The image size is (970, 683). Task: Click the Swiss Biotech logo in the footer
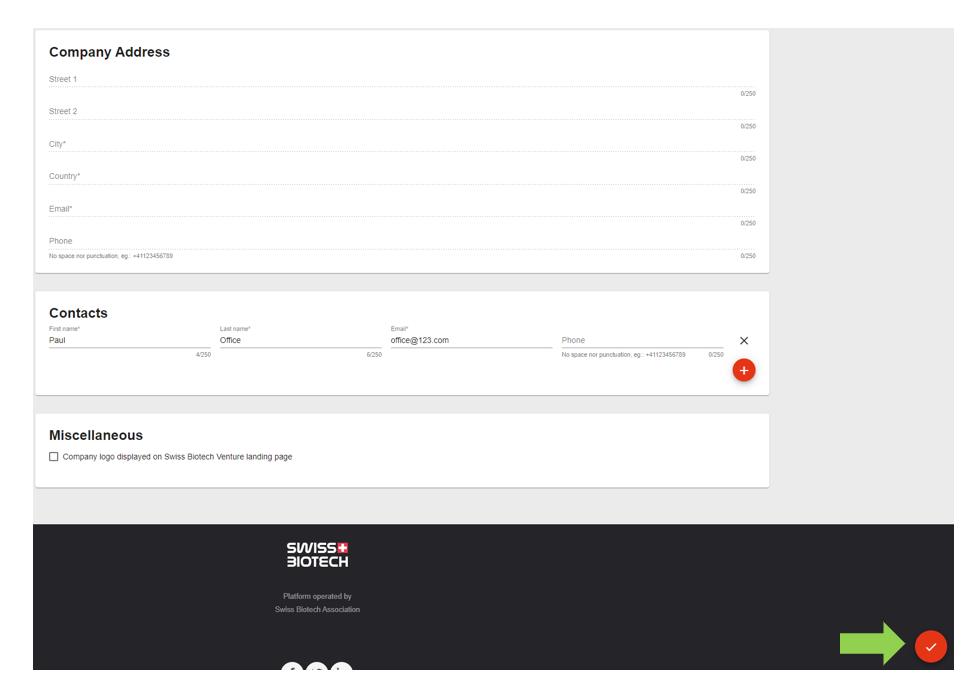317,555
